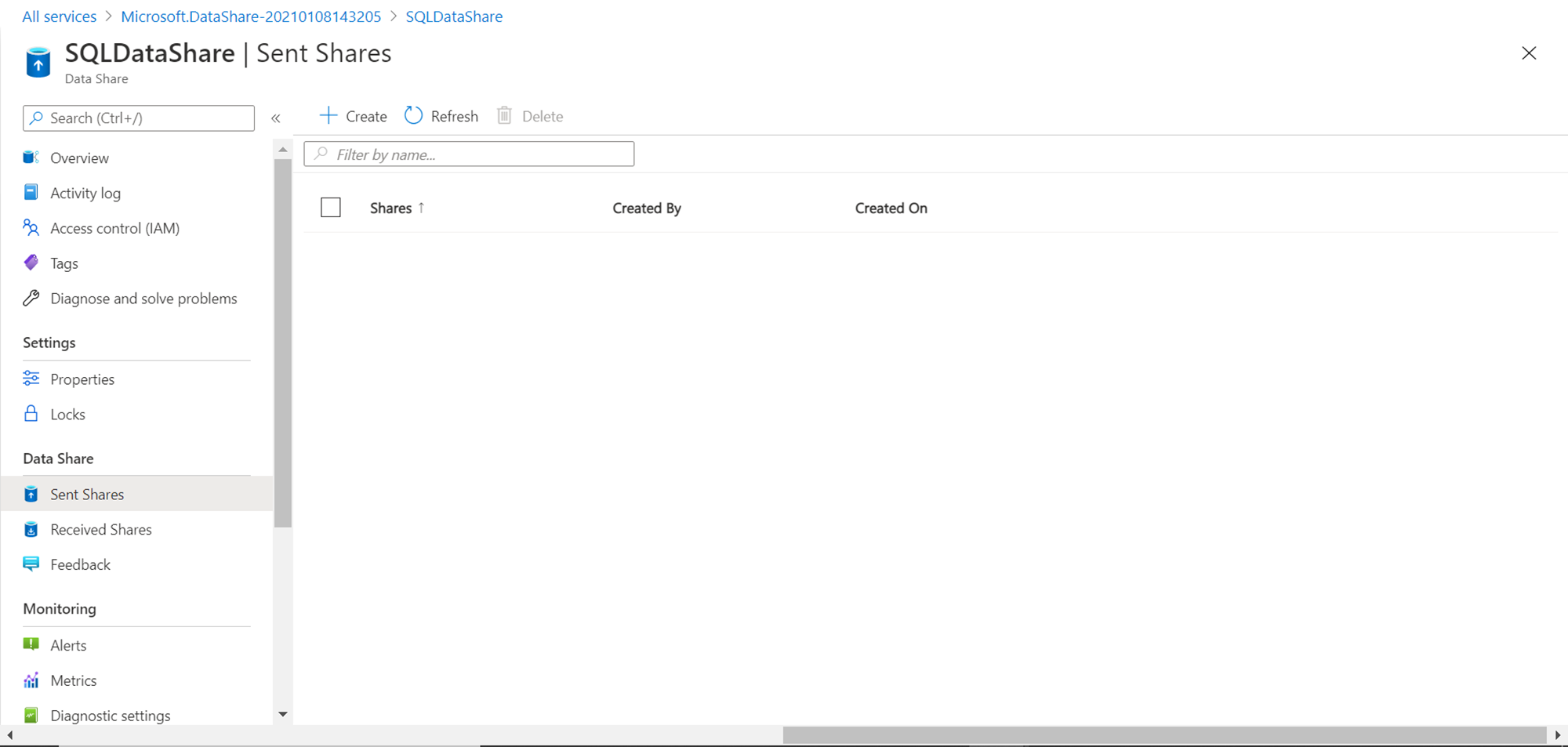Click the wrench icon for Diagnose and solve problems
The width and height of the screenshot is (1568, 747).
coord(31,298)
